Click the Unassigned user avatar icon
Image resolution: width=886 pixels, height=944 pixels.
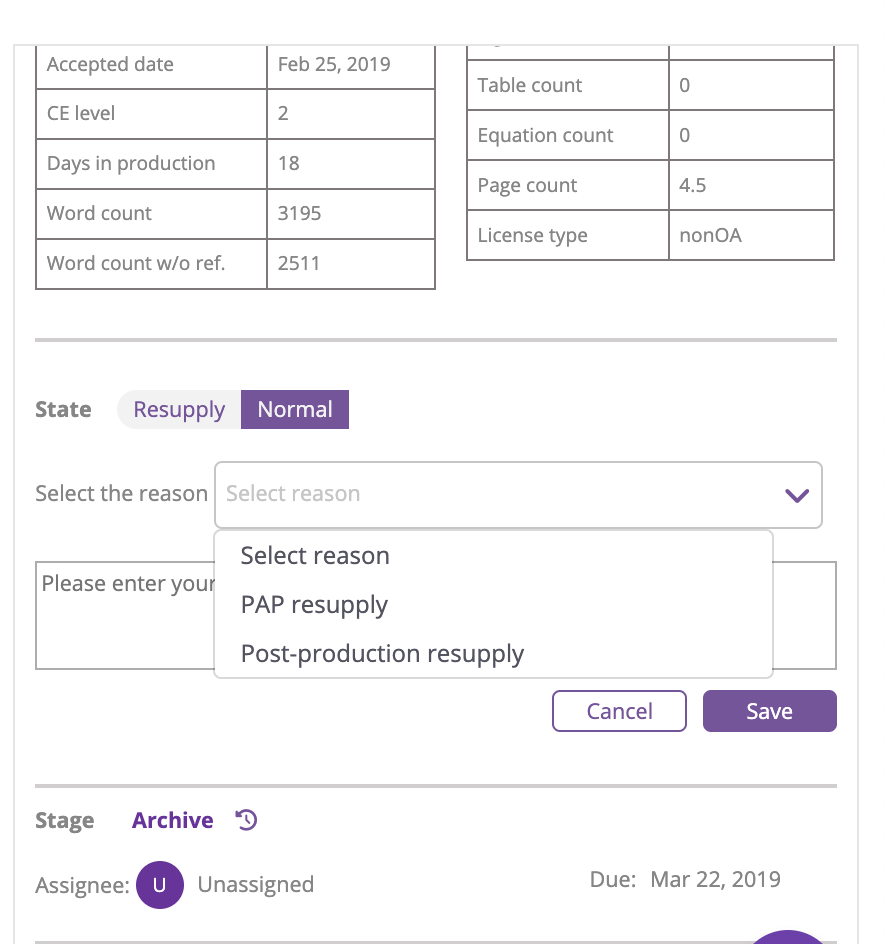point(160,884)
